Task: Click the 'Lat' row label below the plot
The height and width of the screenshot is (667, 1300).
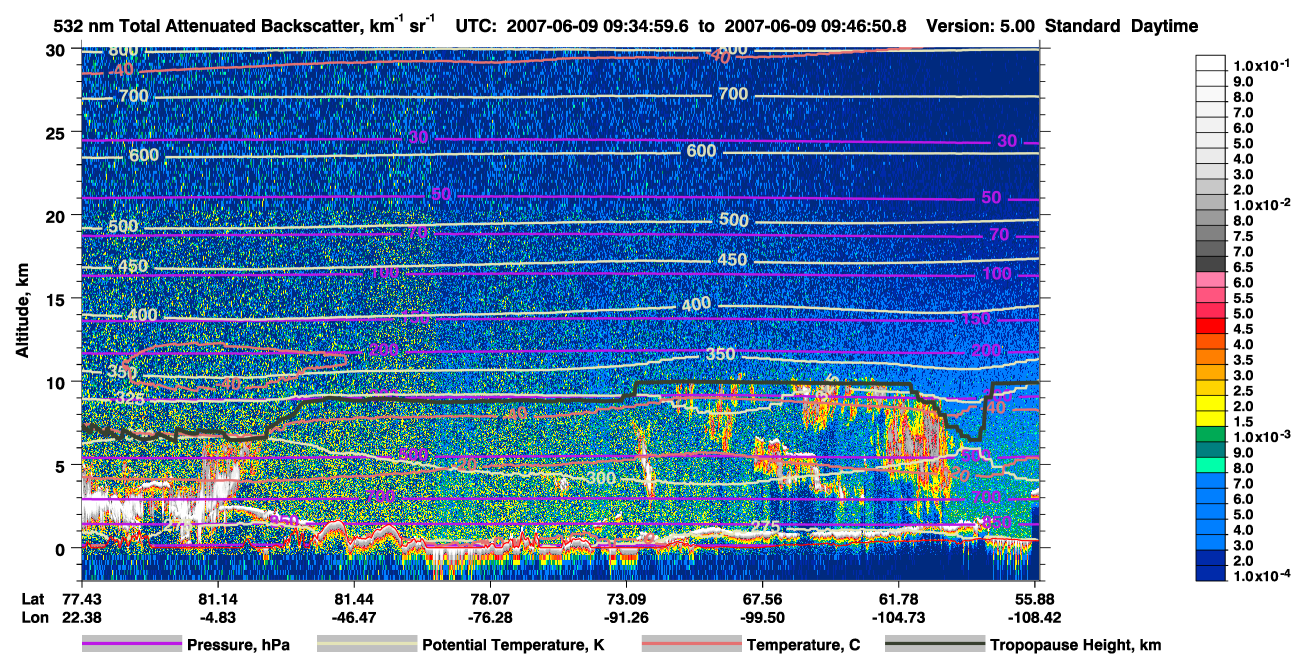Action: coord(34,599)
